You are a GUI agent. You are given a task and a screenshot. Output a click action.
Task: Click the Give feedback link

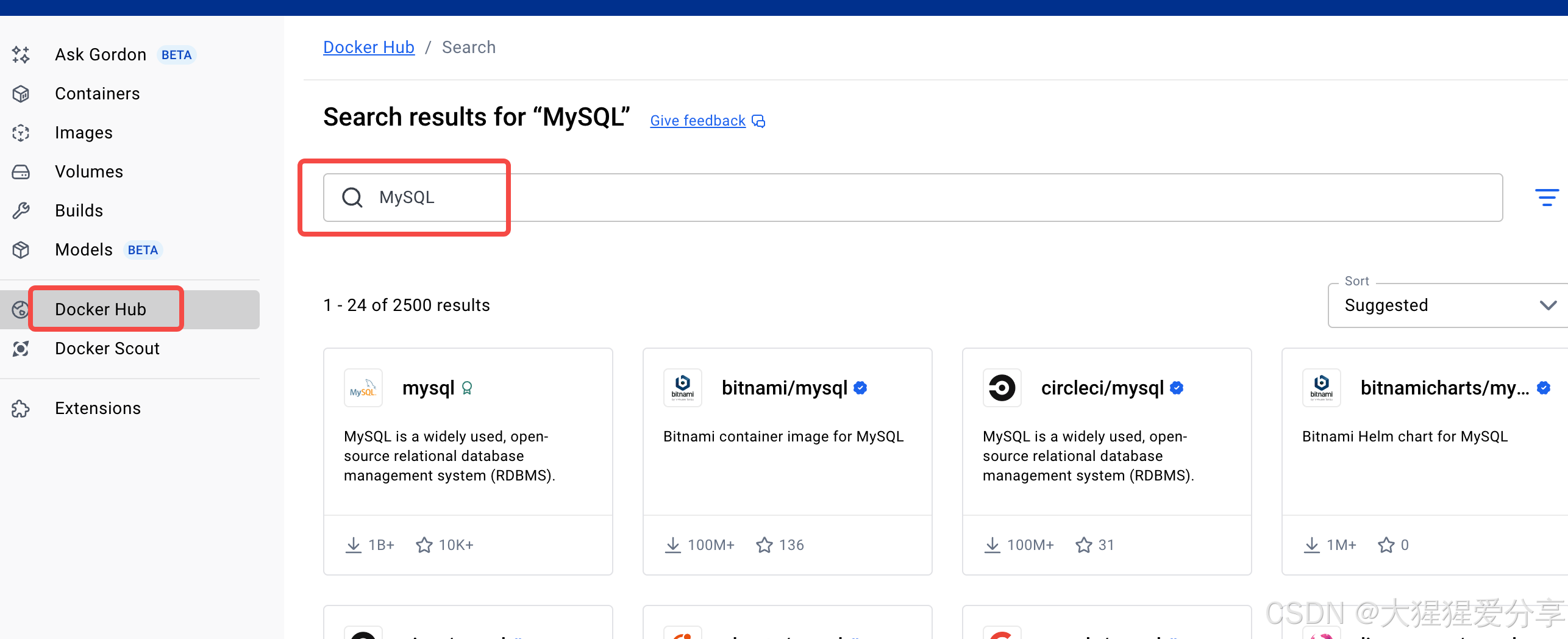(x=698, y=121)
